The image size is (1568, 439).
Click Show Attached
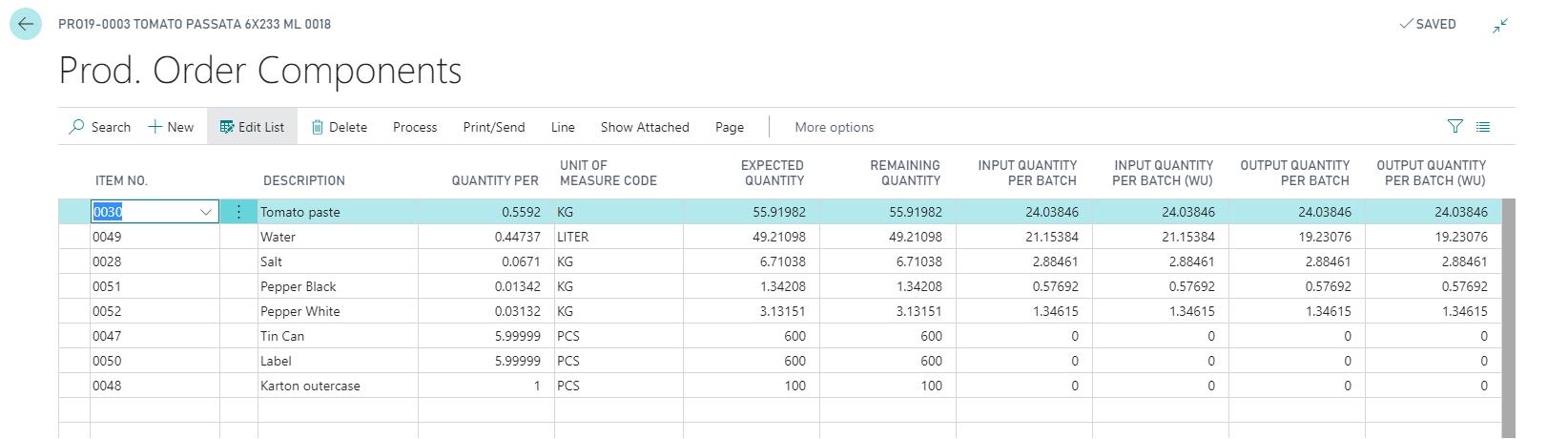coord(645,127)
